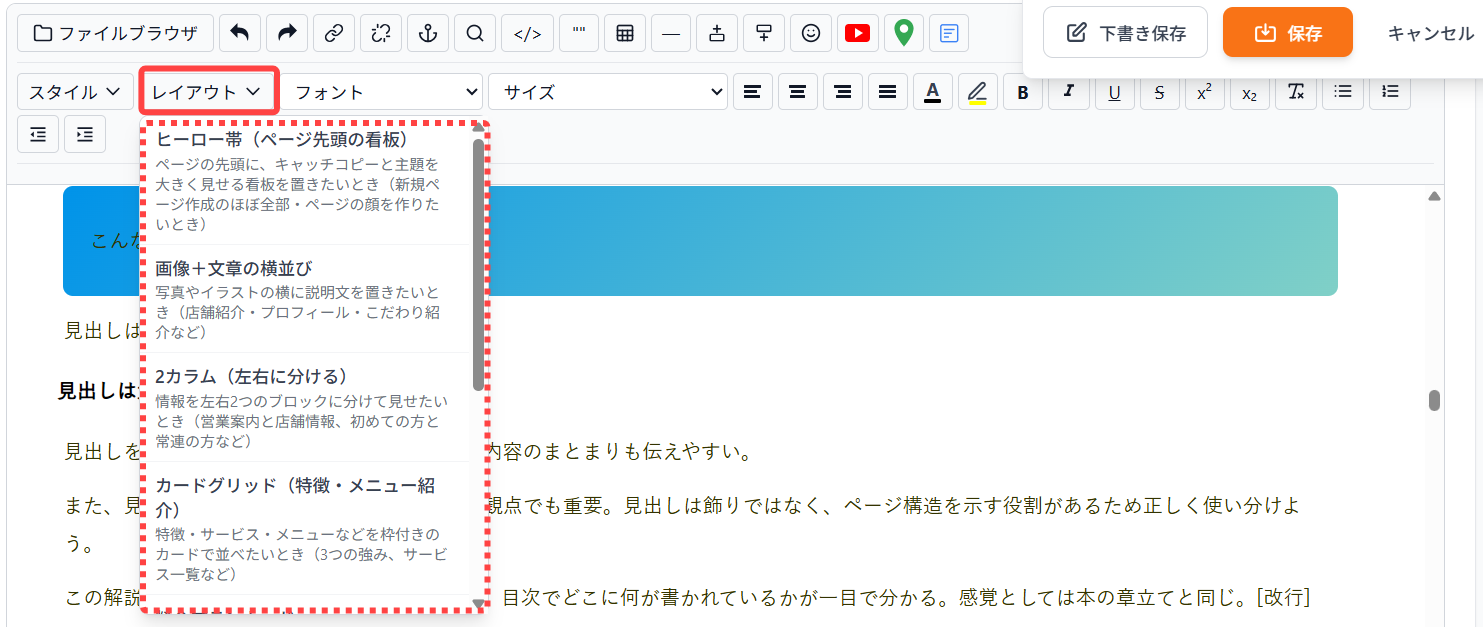
Task: Insert a YouTube video
Action: 857,33
